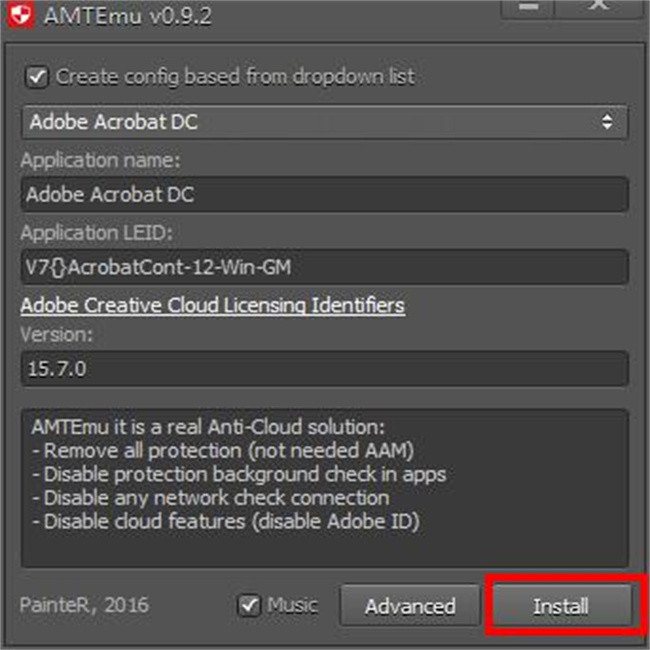Toggle the Create config checkbox

pos(37,76)
